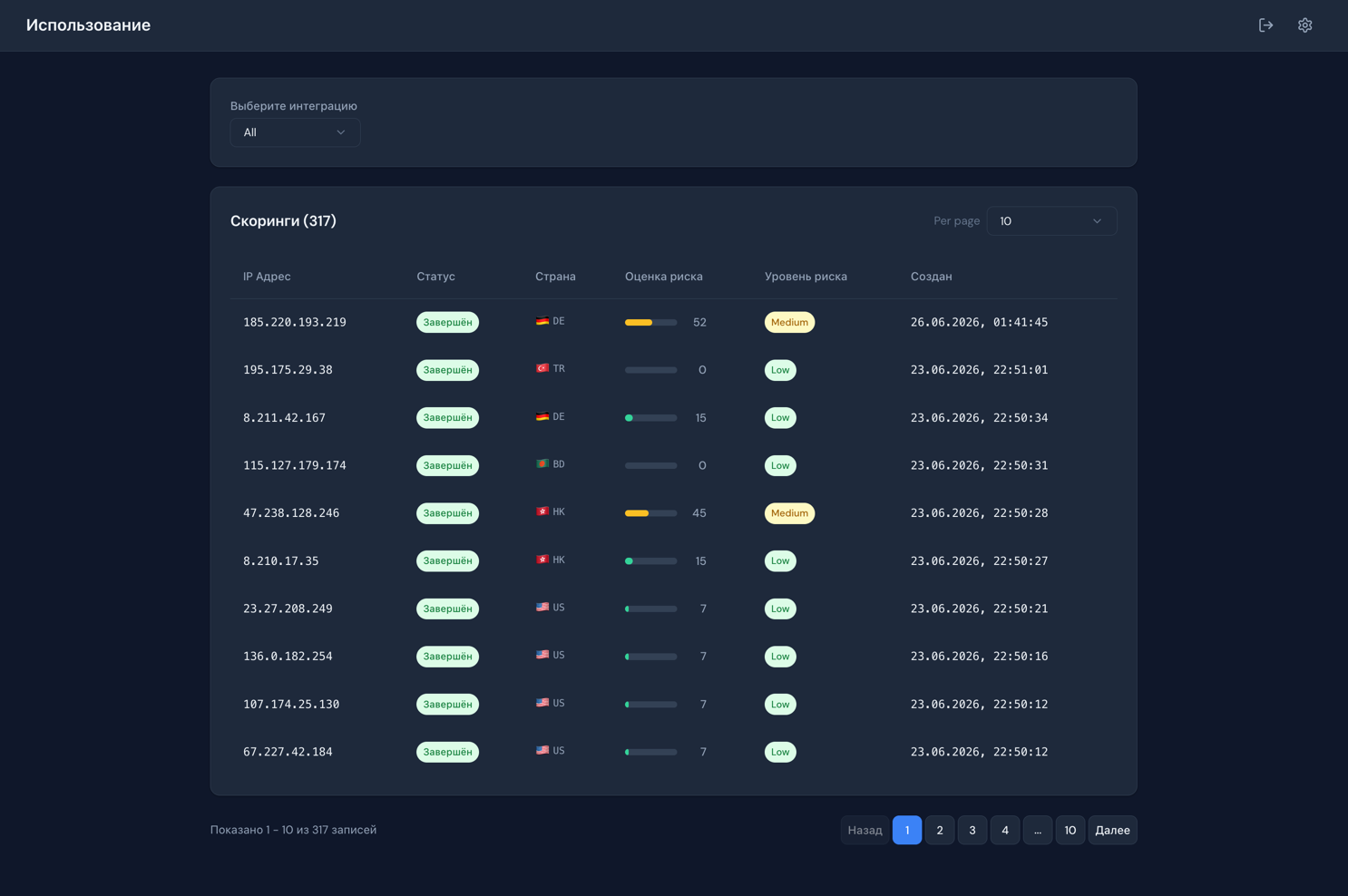Image resolution: width=1348 pixels, height=896 pixels.
Task: Click IP address 185.220.193.219
Action: point(295,322)
